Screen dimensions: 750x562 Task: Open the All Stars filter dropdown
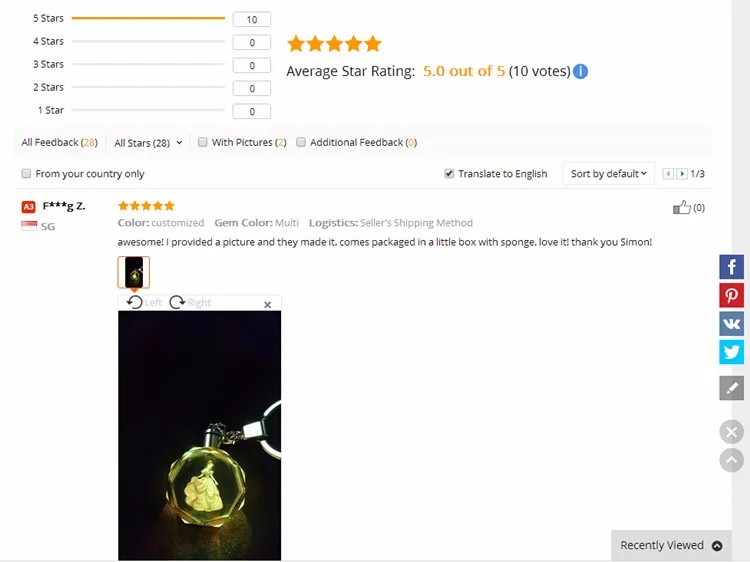(x=148, y=143)
